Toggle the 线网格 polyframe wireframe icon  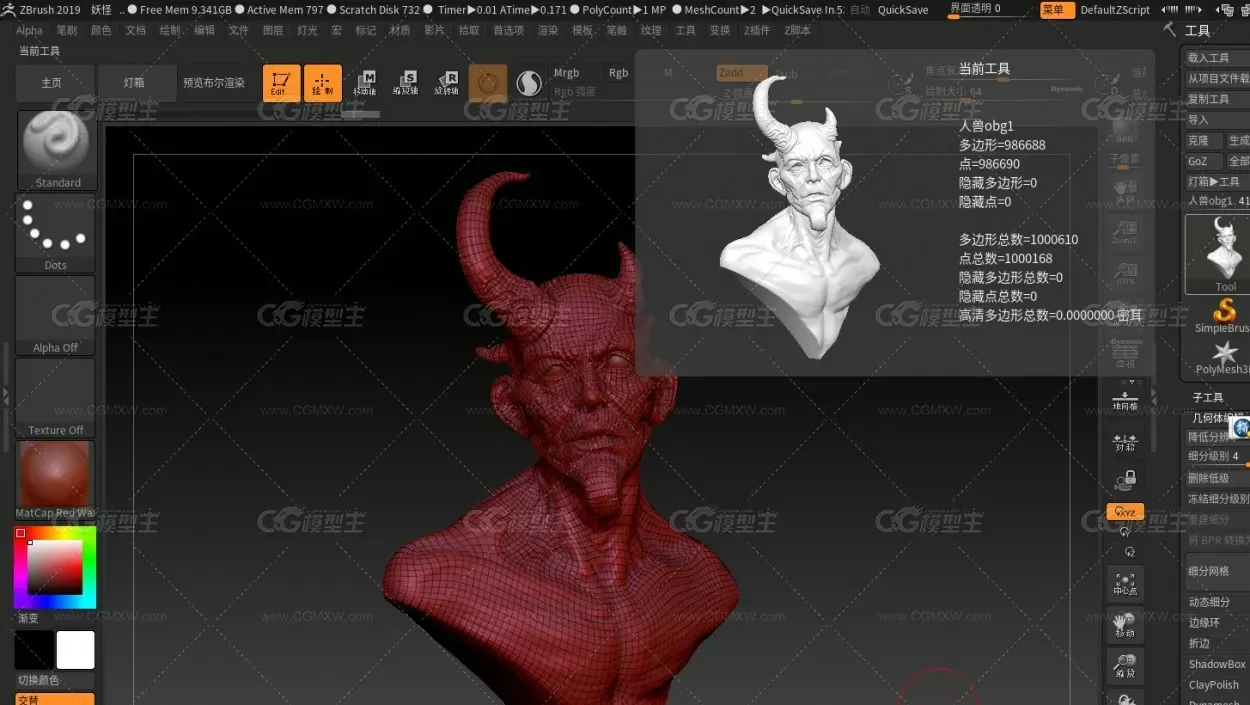point(1125,400)
